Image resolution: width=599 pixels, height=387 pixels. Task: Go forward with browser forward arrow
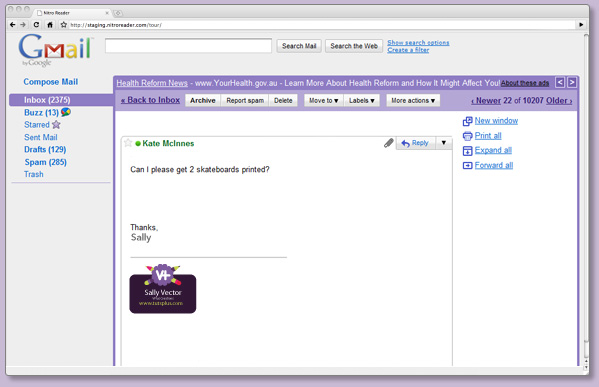click(x=23, y=25)
